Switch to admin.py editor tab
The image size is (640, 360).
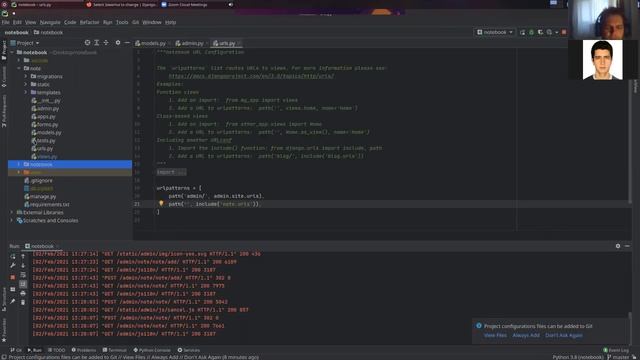coord(191,43)
